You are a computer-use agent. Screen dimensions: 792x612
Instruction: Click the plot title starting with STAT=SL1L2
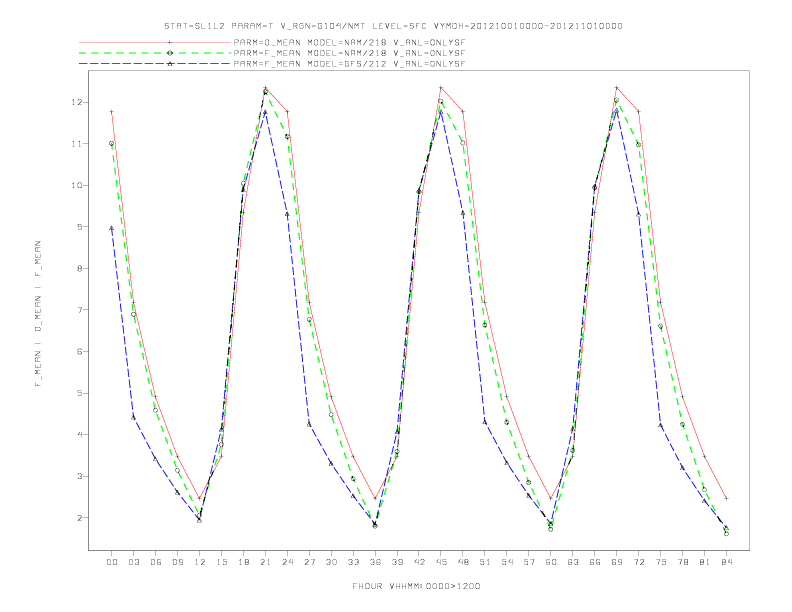click(393, 26)
